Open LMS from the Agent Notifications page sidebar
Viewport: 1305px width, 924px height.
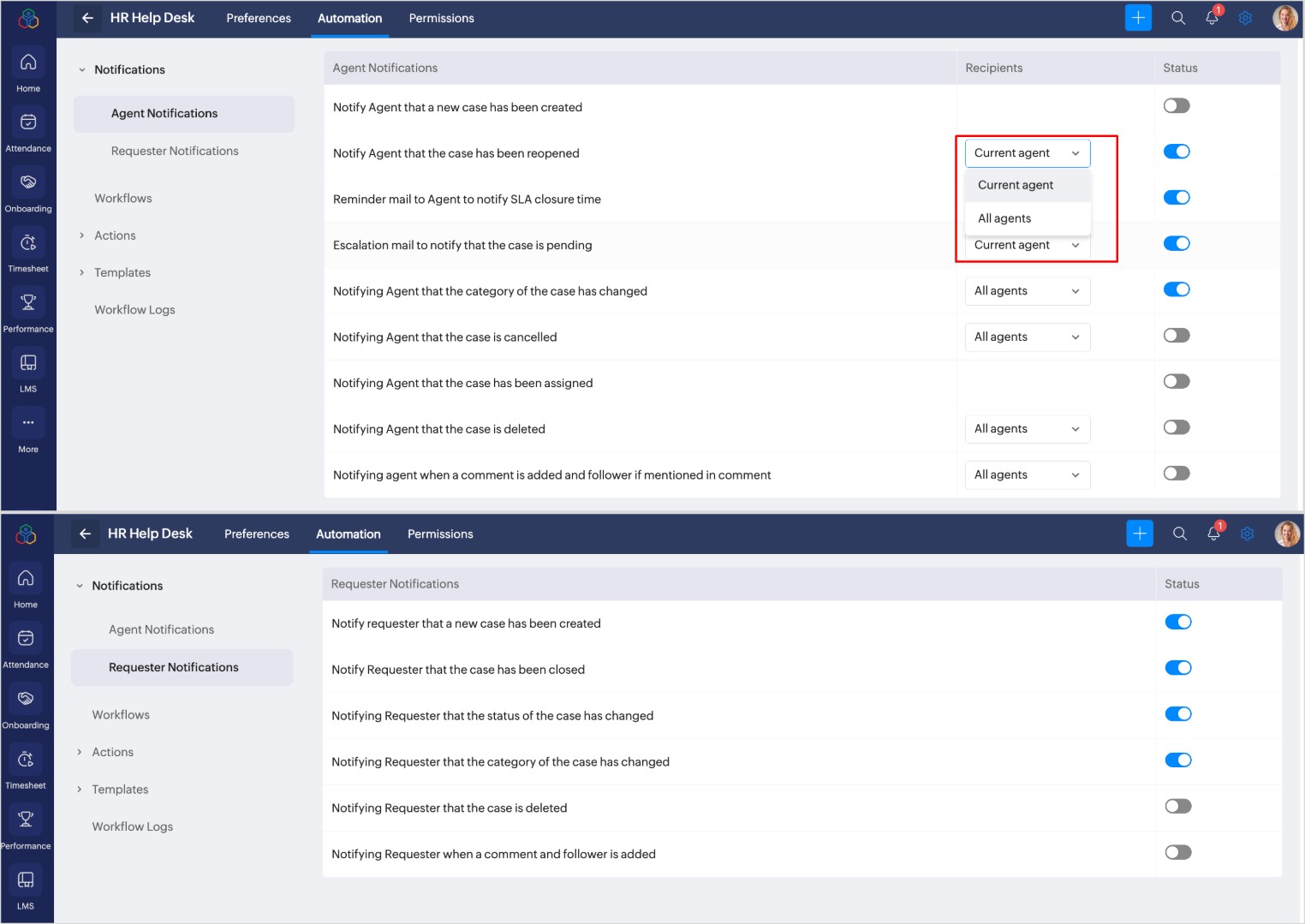coord(28,371)
